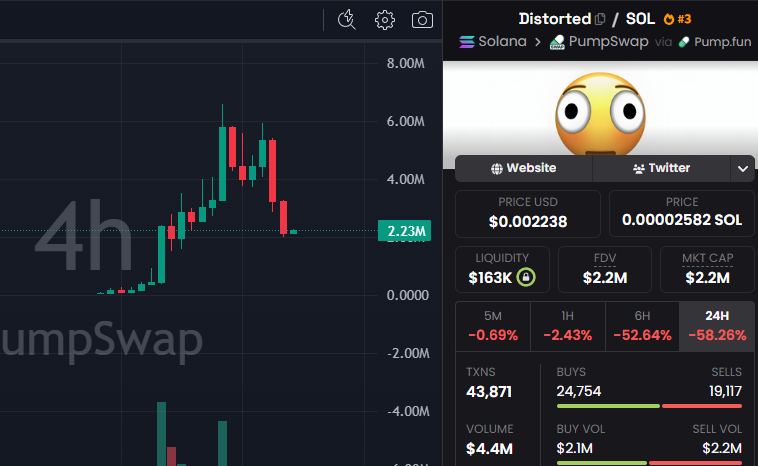Click the Solana chain logo icon
The width and height of the screenshot is (758, 466).
coord(466,42)
